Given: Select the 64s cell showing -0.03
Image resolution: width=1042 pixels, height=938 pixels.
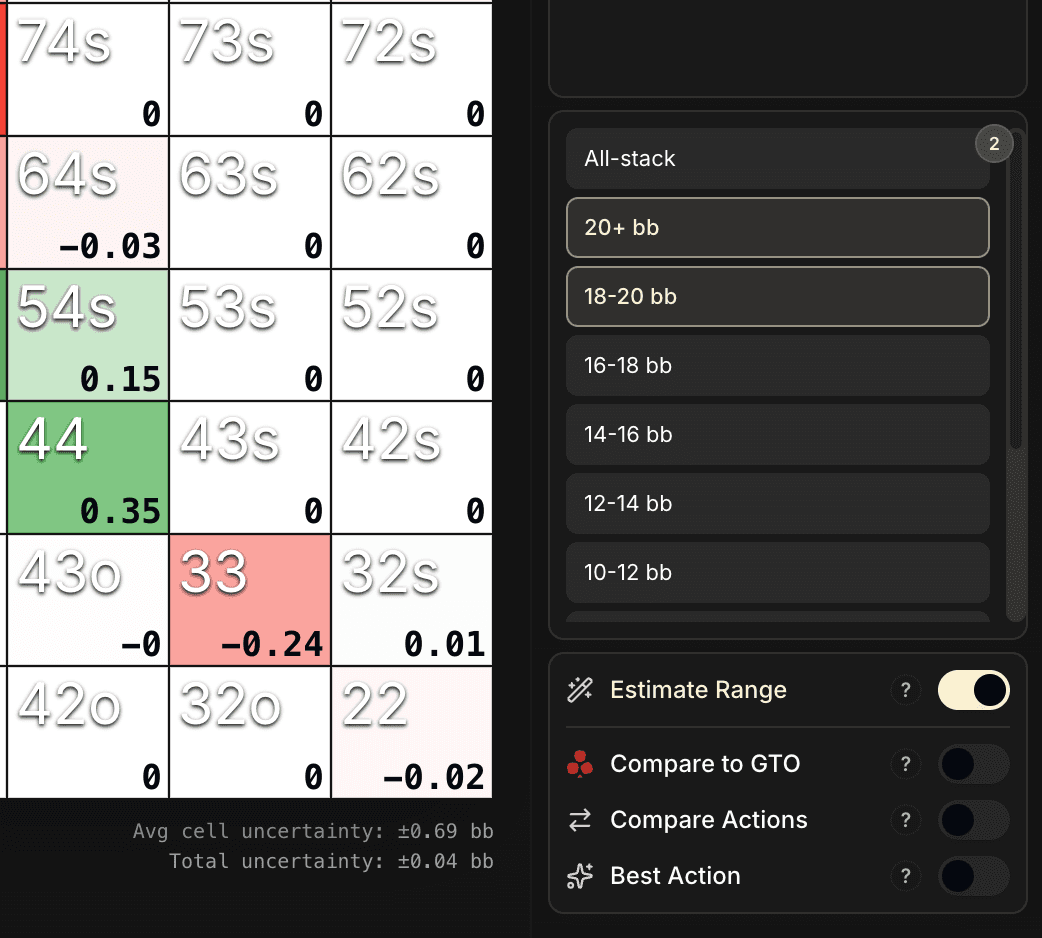Looking at the screenshot, I should pyautogui.click(x=88, y=203).
